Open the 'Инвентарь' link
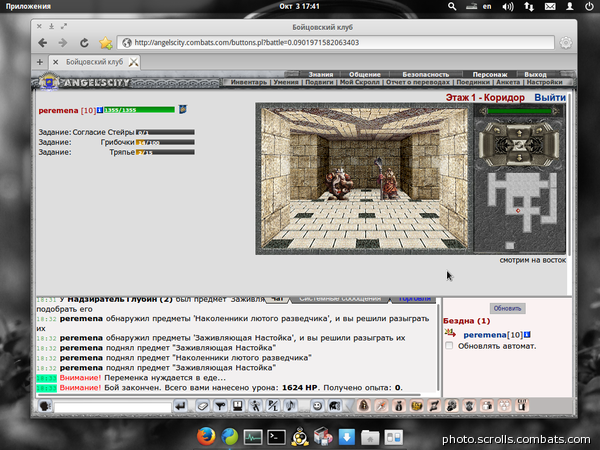The image size is (600, 450). pos(249,82)
